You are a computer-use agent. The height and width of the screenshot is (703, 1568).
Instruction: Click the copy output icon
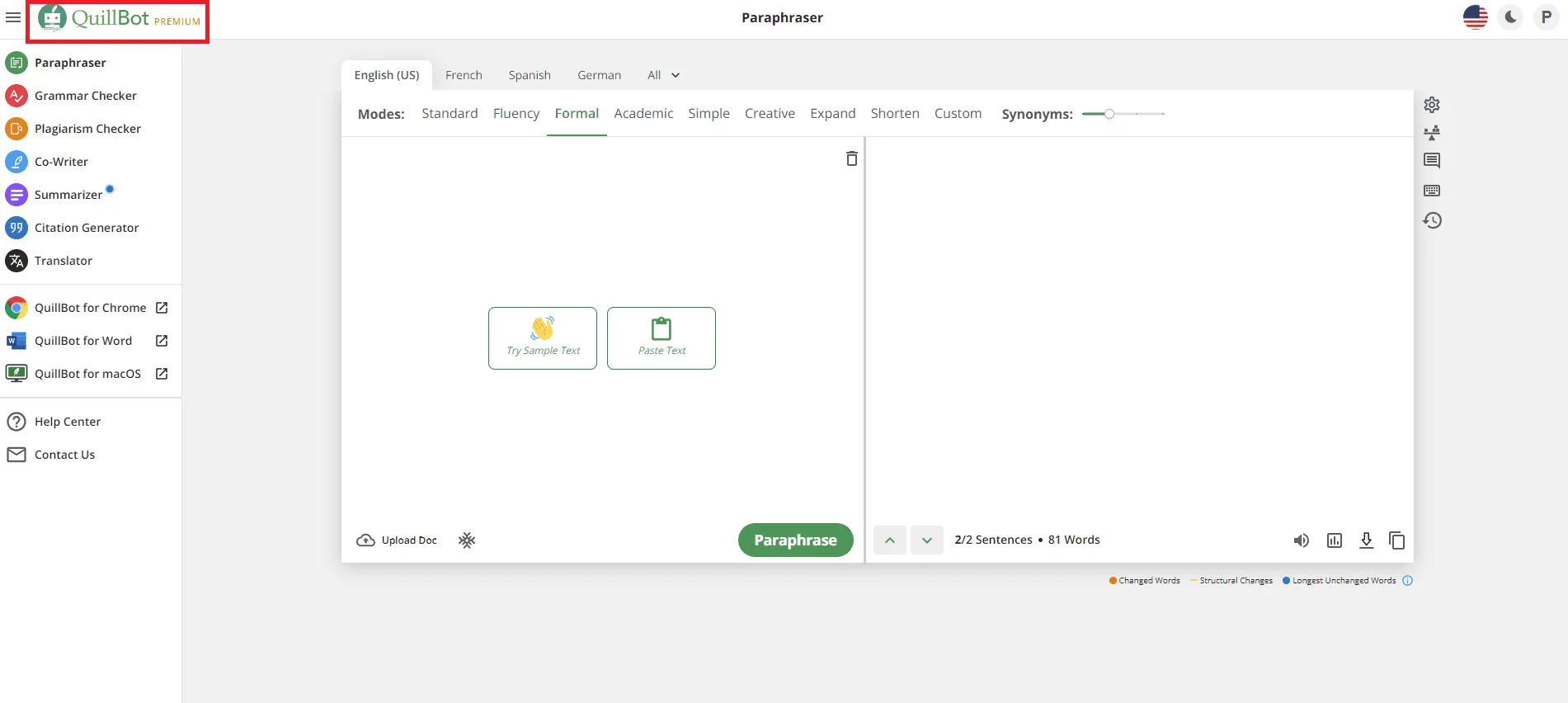point(1397,540)
